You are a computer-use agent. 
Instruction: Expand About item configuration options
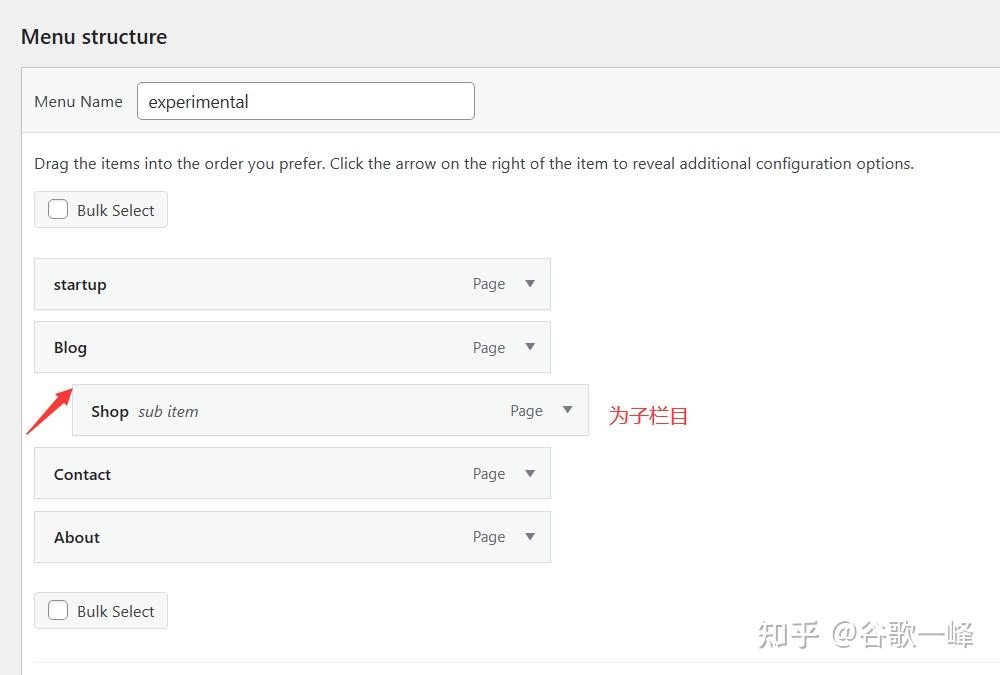[x=530, y=537]
